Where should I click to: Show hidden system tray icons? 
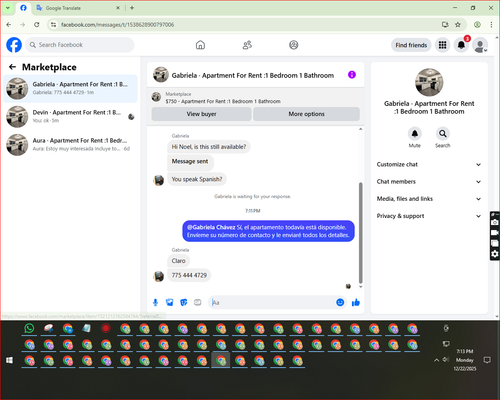[x=436, y=360]
